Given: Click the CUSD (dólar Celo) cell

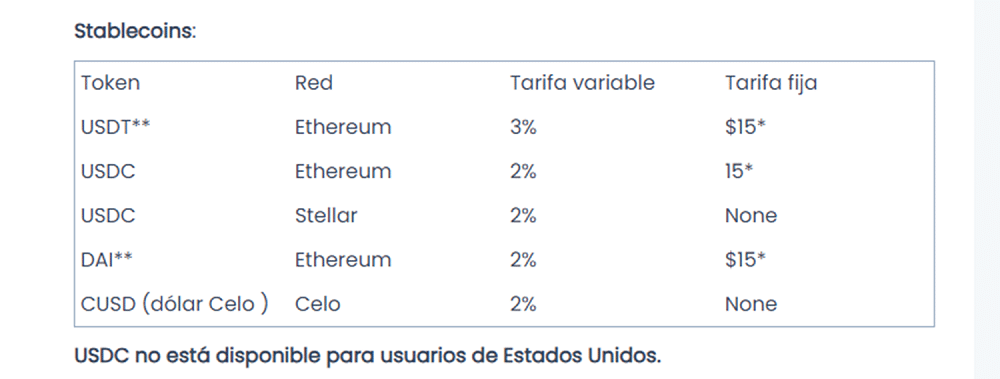Looking at the screenshot, I should pos(174,304).
